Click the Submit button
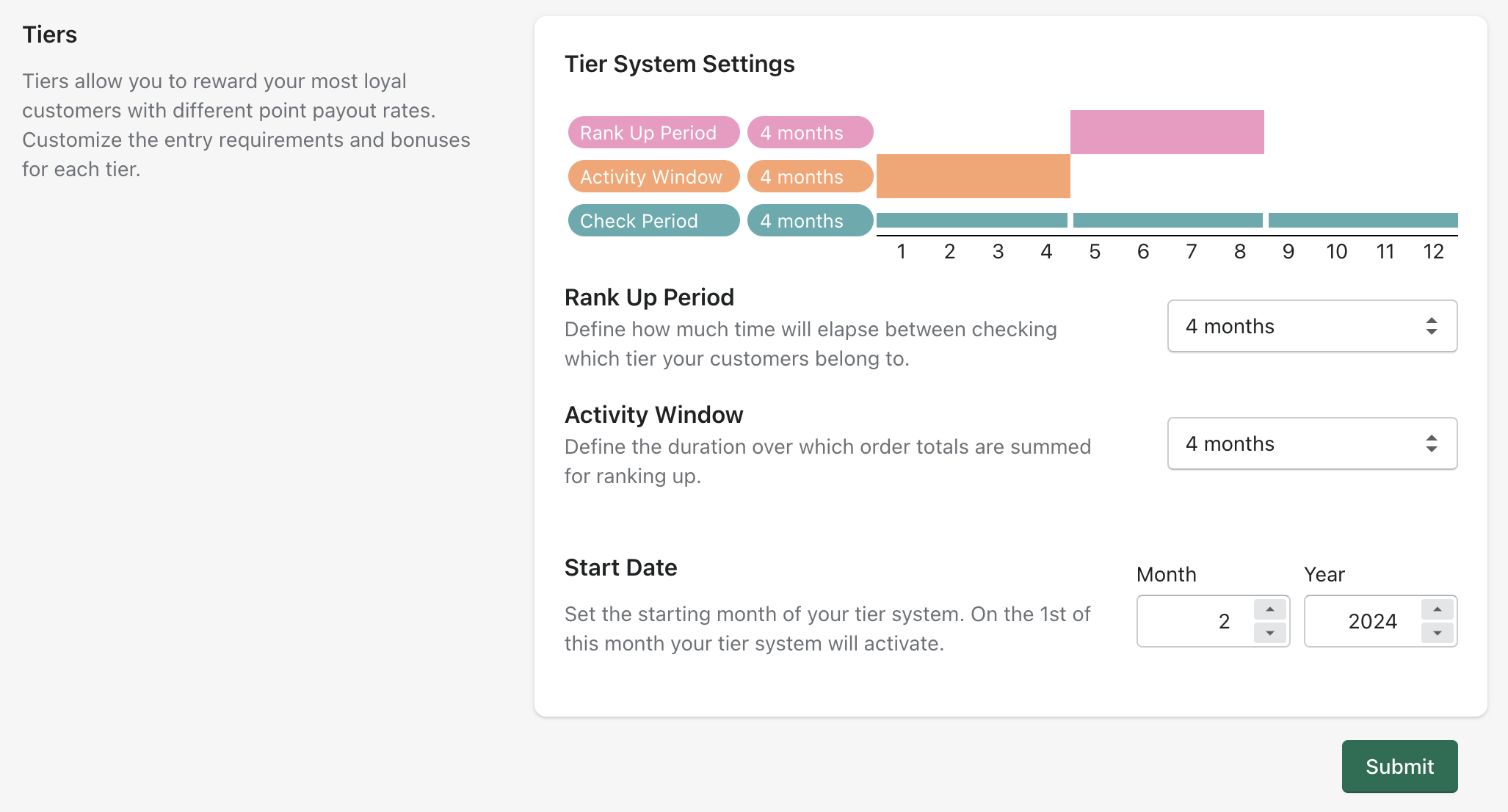Image resolution: width=1508 pixels, height=812 pixels. point(1399,766)
